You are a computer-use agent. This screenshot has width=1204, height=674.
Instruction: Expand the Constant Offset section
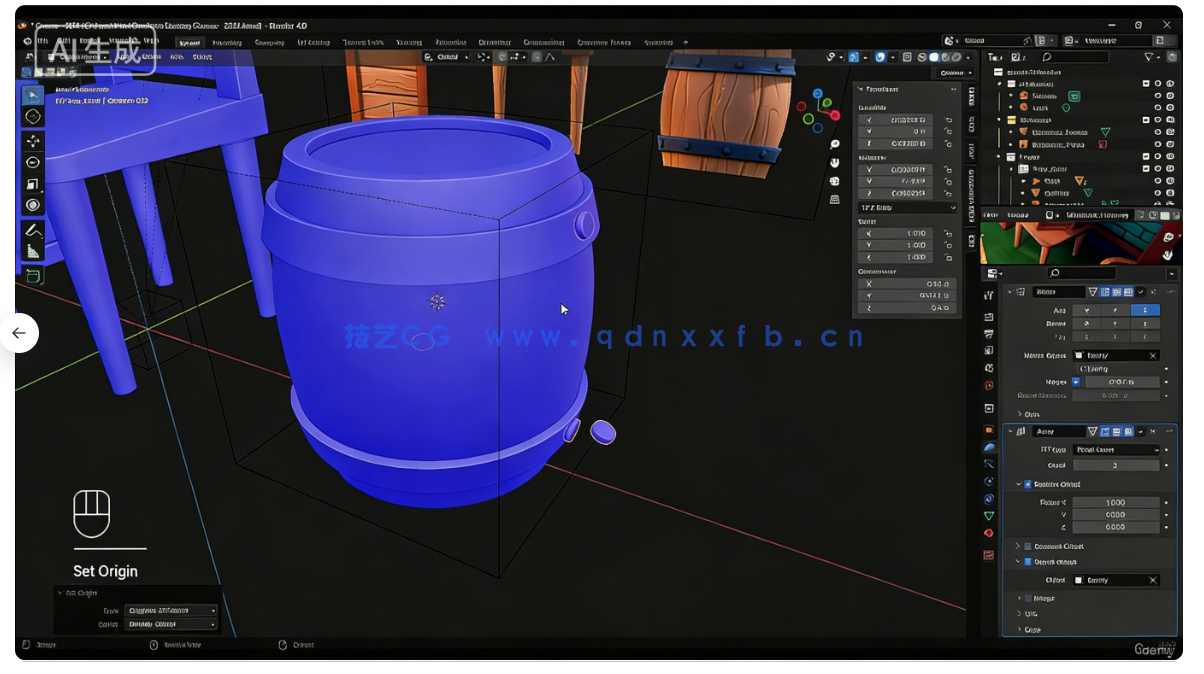(x=1019, y=545)
